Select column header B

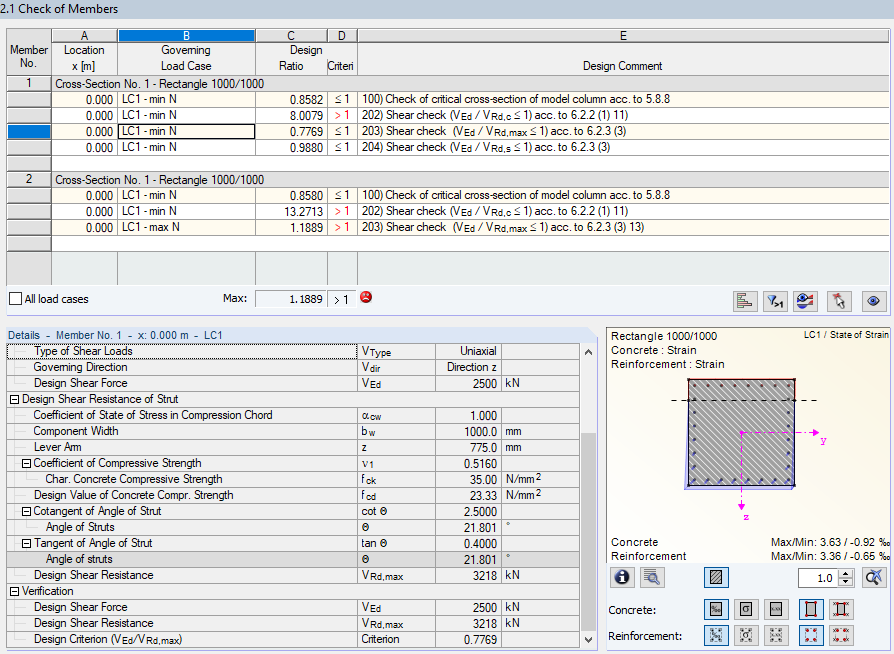(186, 36)
